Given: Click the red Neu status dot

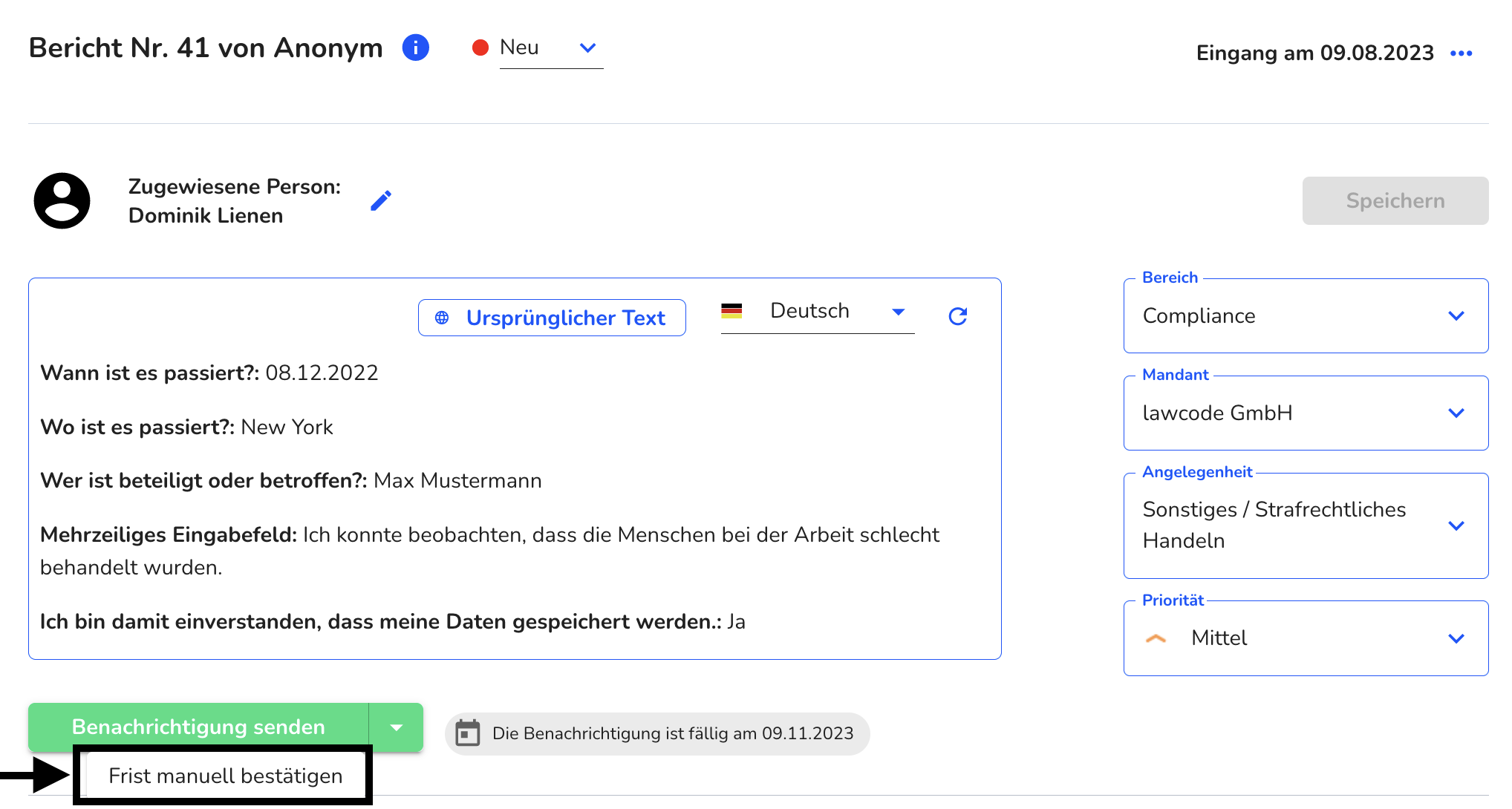Looking at the screenshot, I should [480, 48].
